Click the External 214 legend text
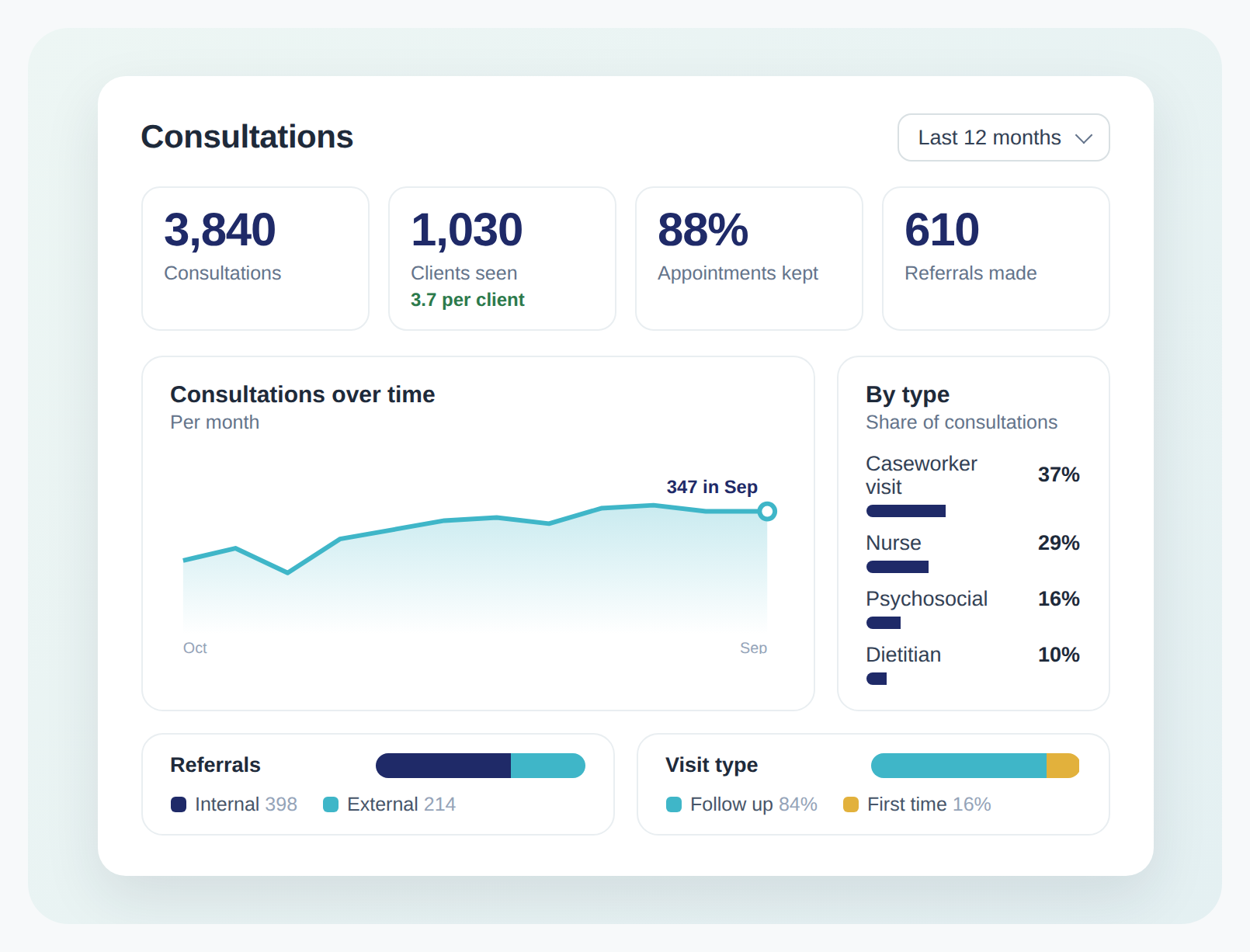Image resolution: width=1250 pixels, height=952 pixels. click(x=401, y=804)
